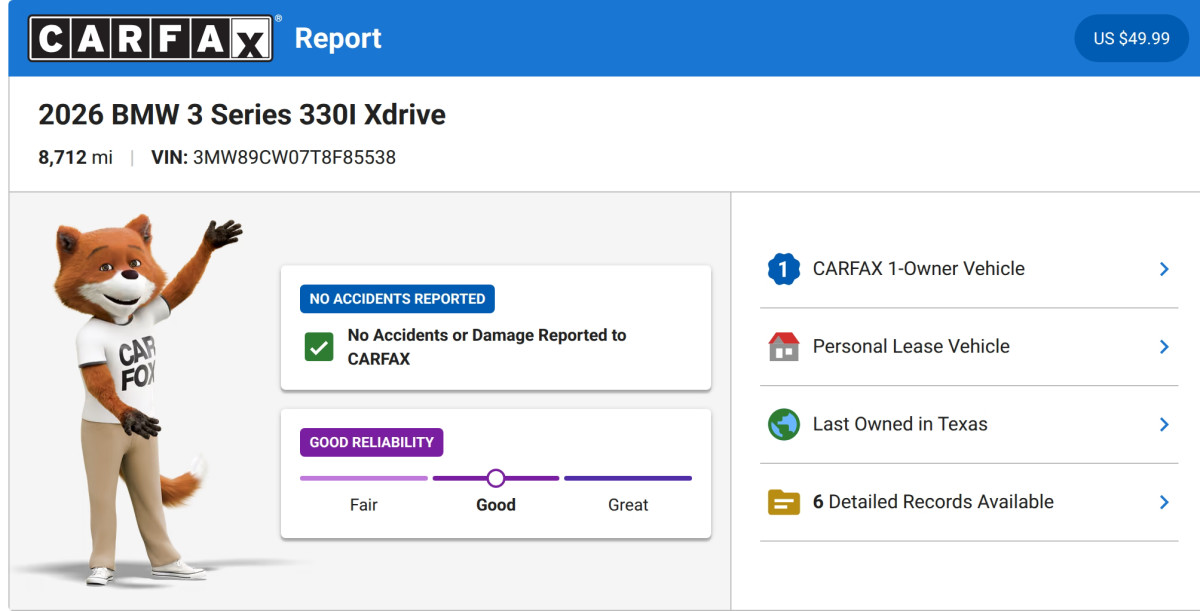Image resolution: width=1200 pixels, height=611 pixels.
Task: Open the 6 Detailed Records Available link
Action: 969,502
